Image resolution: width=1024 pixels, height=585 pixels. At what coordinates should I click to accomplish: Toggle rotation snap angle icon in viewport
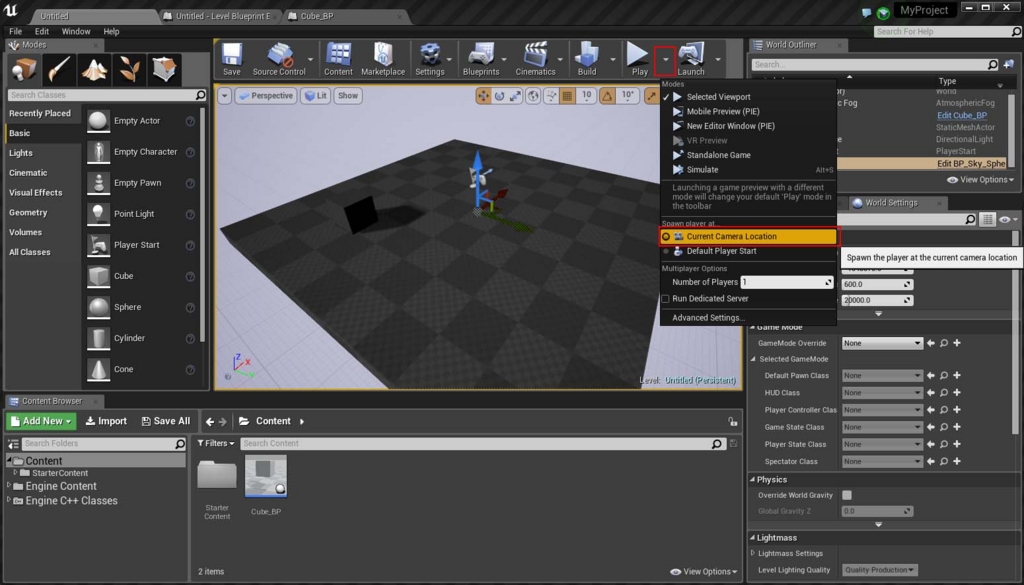pyautogui.click(x=607, y=96)
